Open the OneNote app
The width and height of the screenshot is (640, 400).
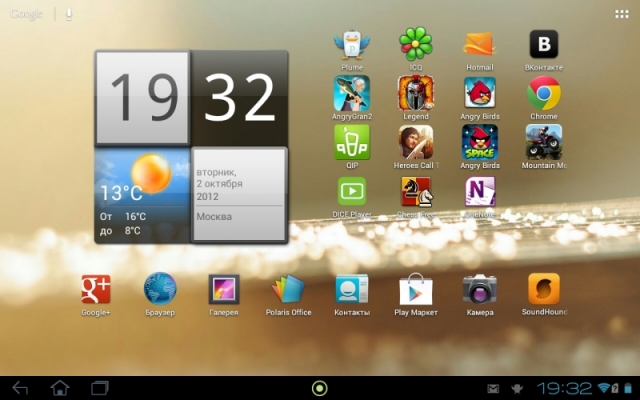click(x=480, y=190)
